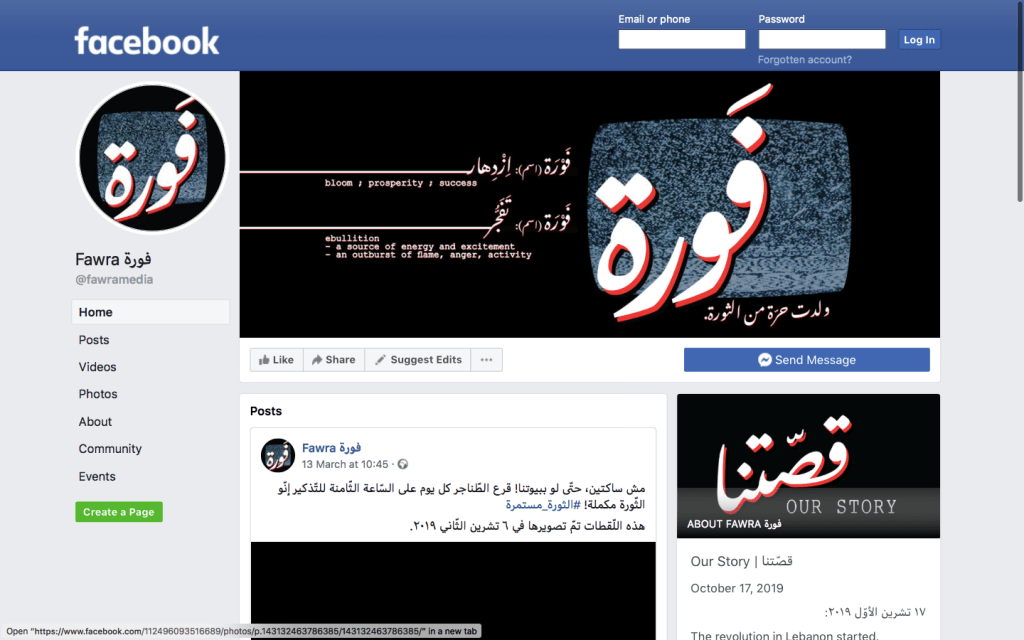Viewport: 1024px width, 640px height.
Task: Like the Fawra page
Action: coord(276,360)
